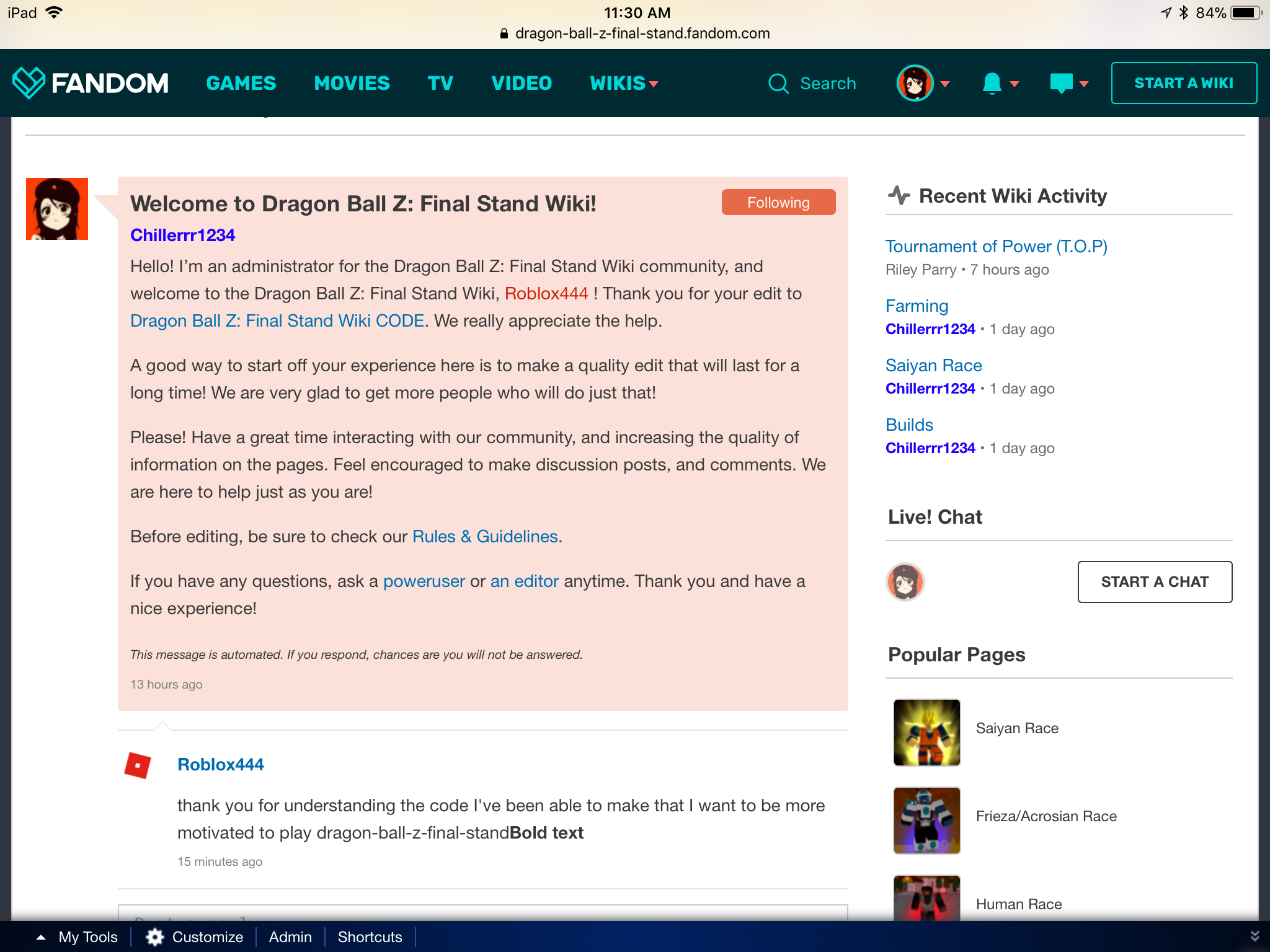Screen dimensions: 1270x952
Task: Click the START A WIKI button
Action: [1184, 83]
